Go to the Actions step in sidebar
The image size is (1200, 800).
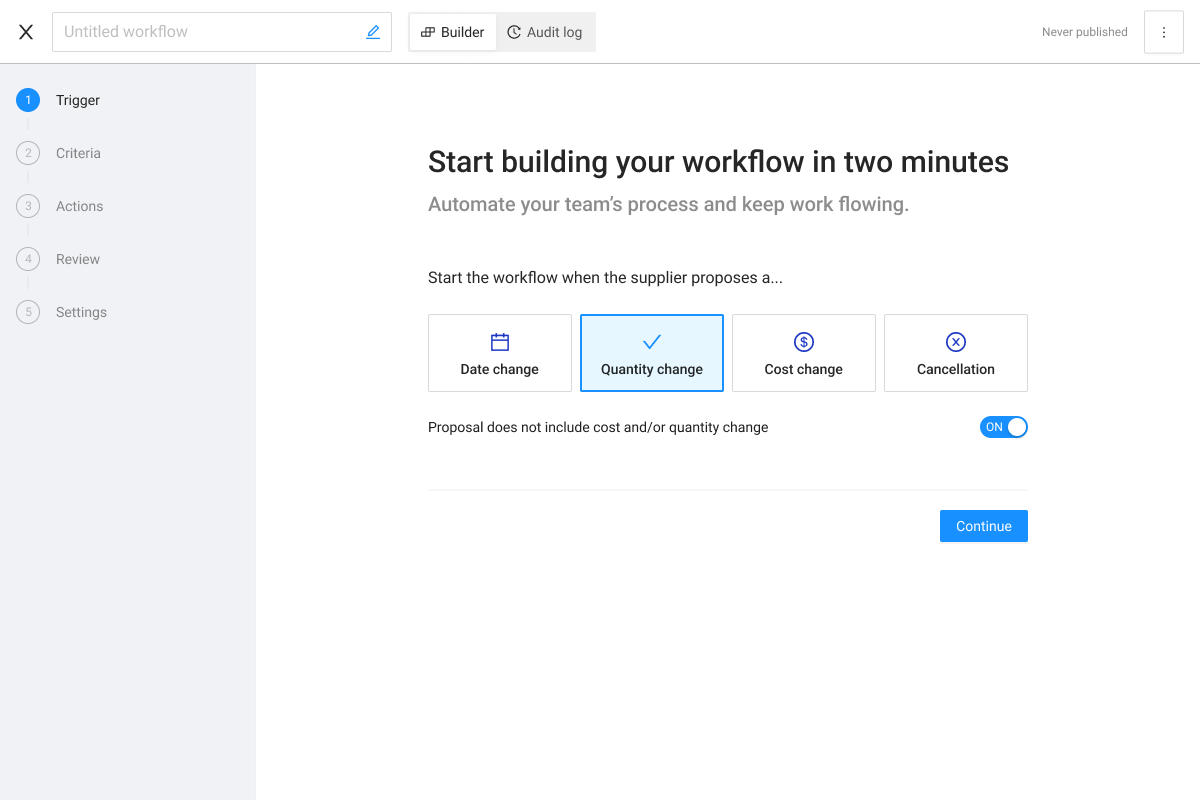coord(79,206)
